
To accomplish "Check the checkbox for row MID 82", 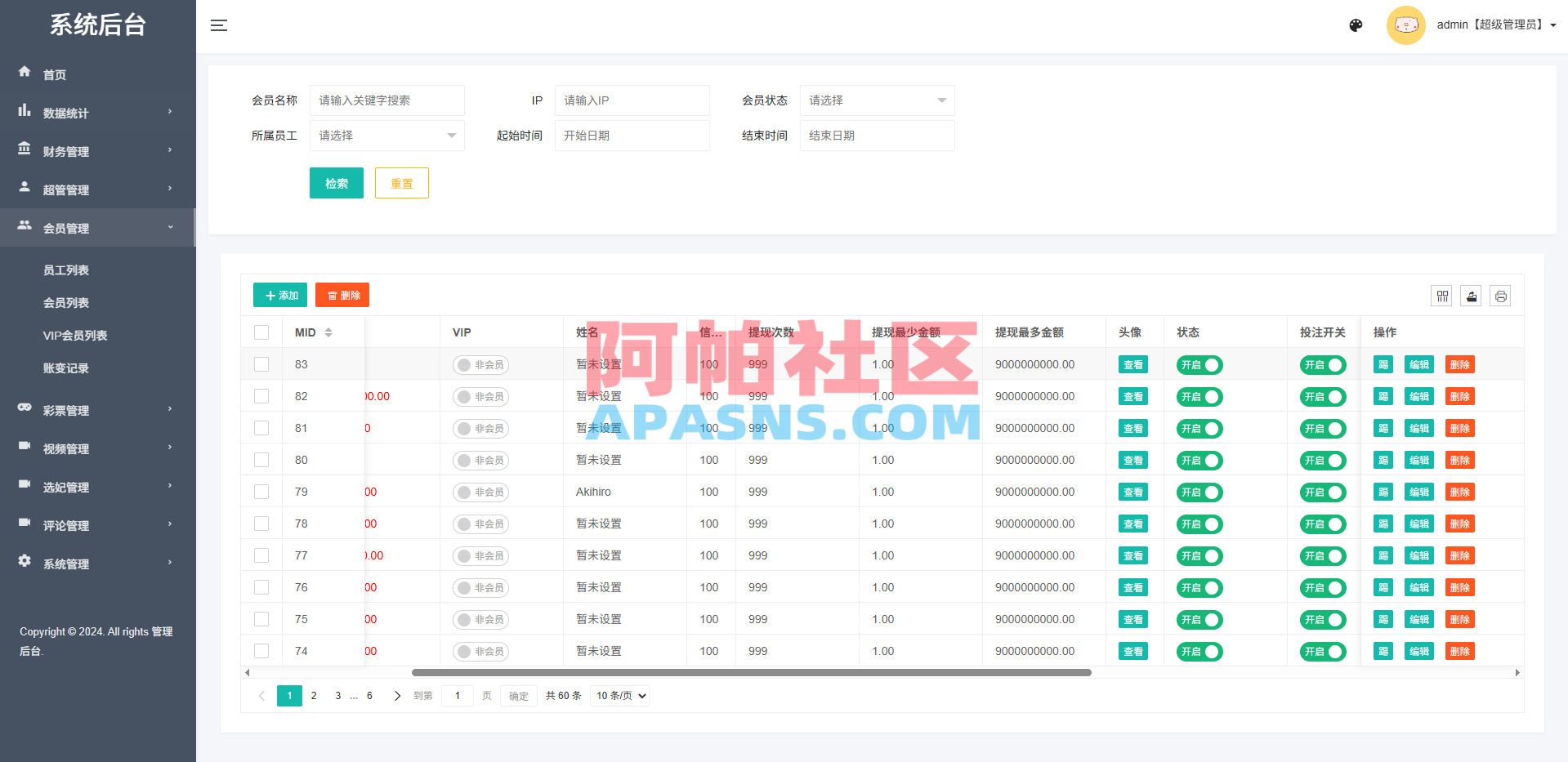I will [x=261, y=396].
